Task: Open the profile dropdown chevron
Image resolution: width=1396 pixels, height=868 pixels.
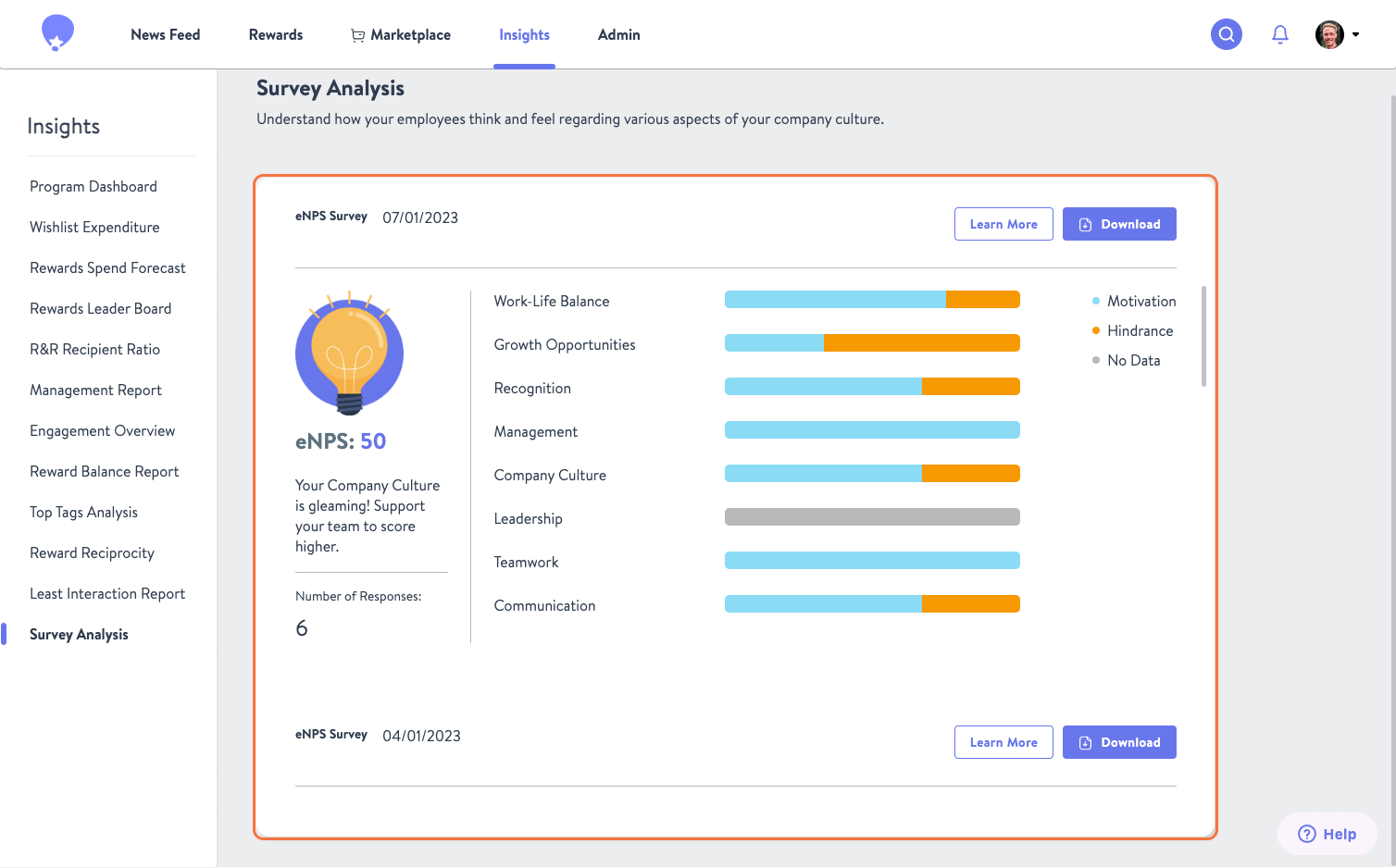Action: click(x=1356, y=34)
